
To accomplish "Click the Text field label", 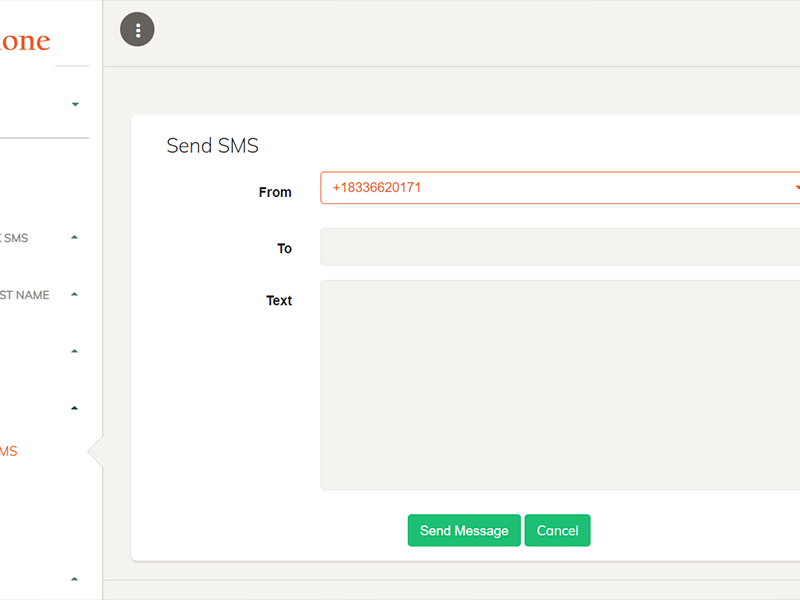I will pyautogui.click(x=279, y=300).
